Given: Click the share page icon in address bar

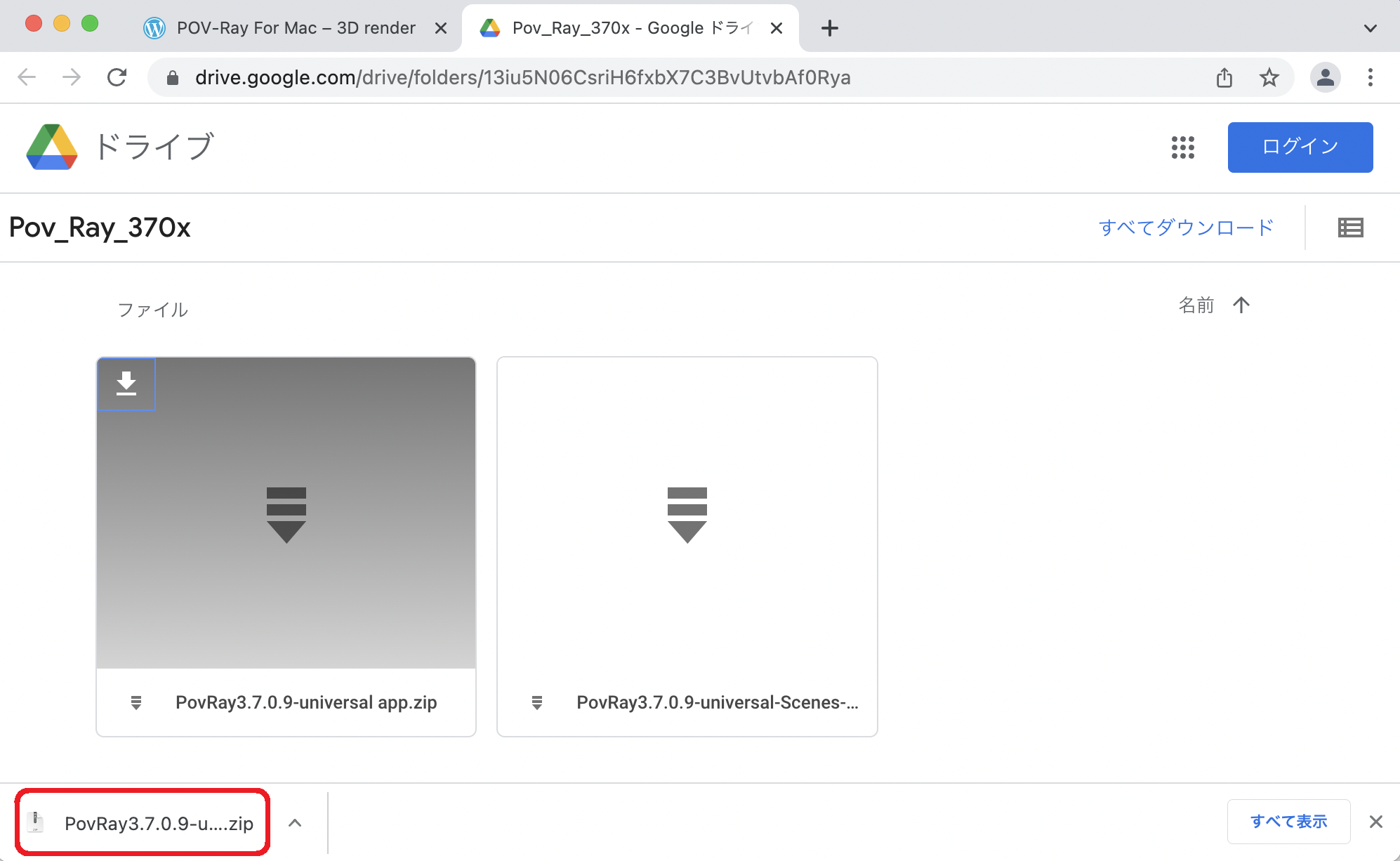Looking at the screenshot, I should click(1224, 77).
